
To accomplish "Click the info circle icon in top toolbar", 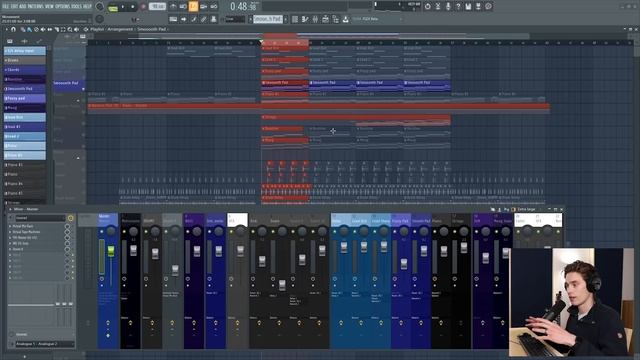I will coord(488,7).
